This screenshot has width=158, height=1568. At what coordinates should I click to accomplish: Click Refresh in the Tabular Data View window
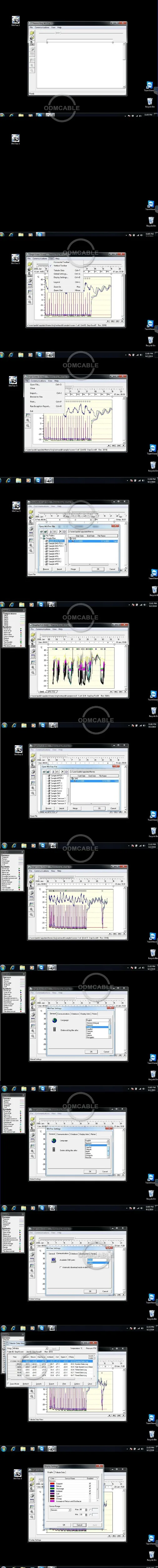[26, 1384]
